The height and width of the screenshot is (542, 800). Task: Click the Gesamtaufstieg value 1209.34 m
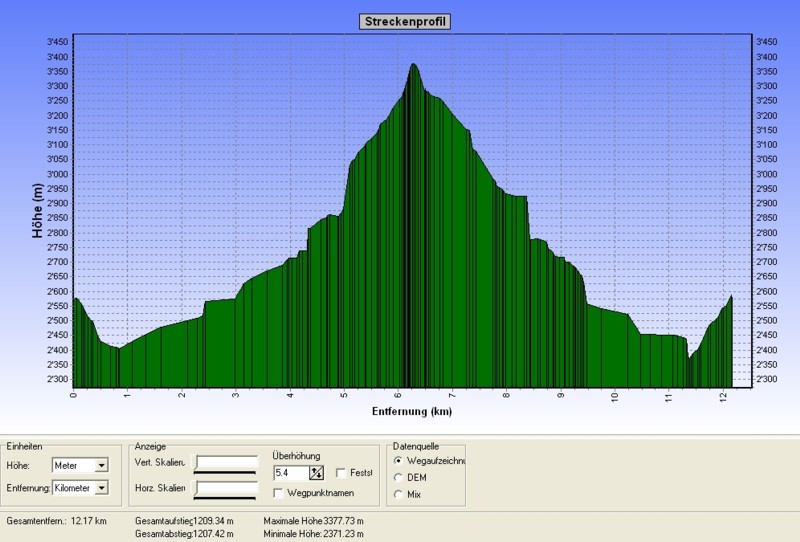click(212, 521)
